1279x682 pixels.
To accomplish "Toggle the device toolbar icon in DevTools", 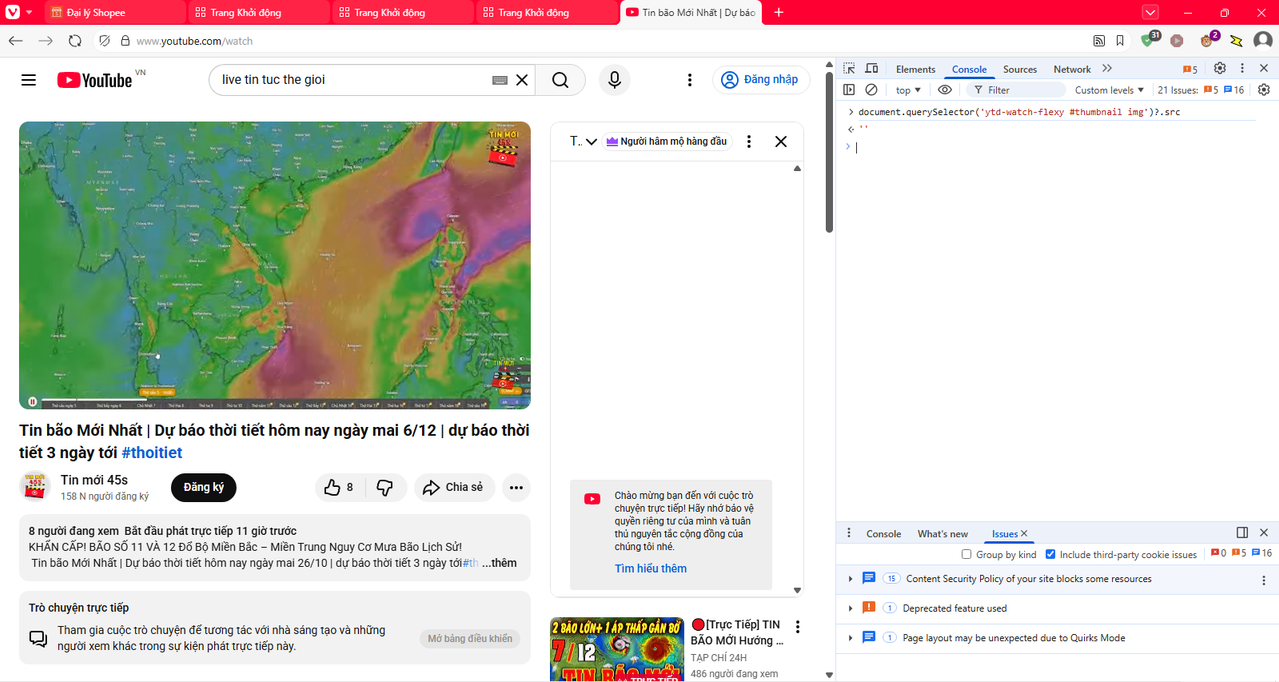I will [x=871, y=69].
